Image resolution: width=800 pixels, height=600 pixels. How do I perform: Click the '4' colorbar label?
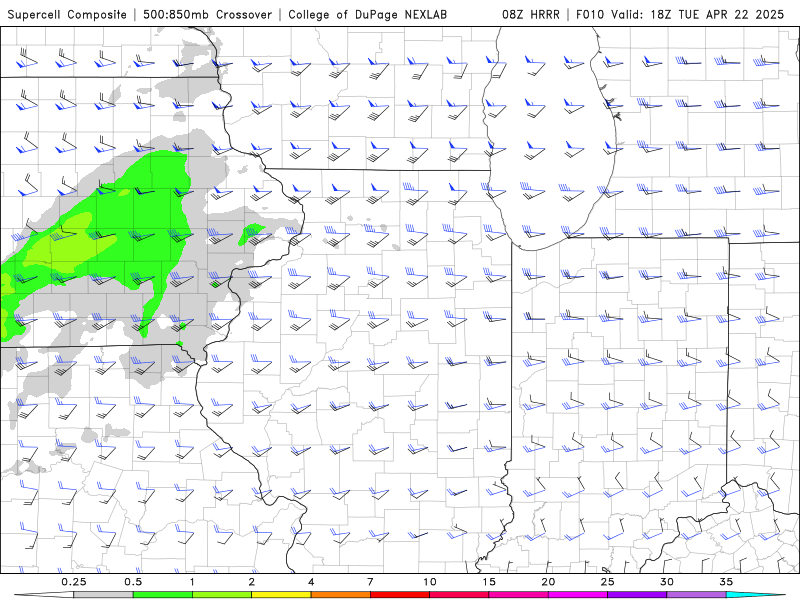(311, 582)
